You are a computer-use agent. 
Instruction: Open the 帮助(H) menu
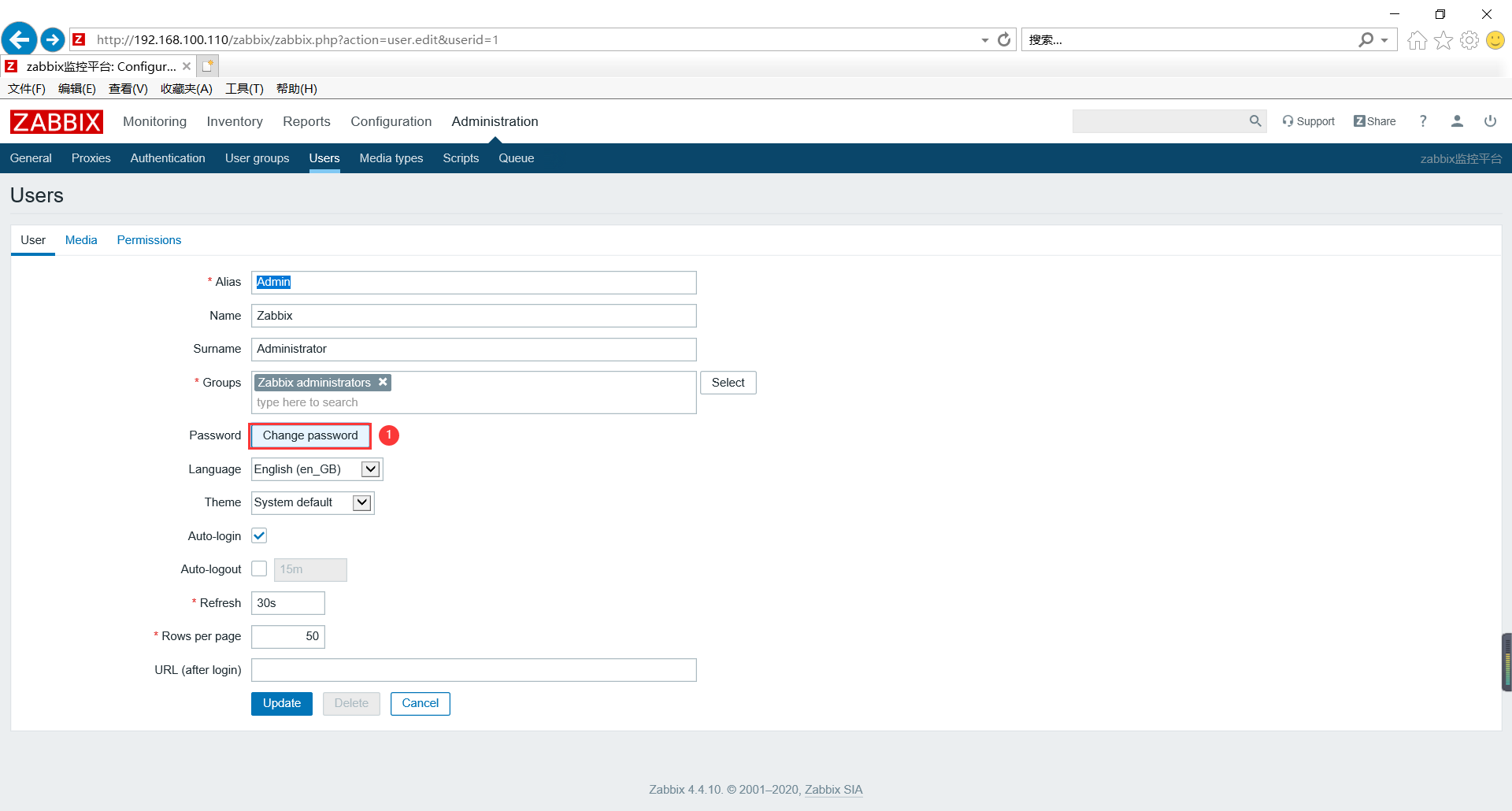pyautogui.click(x=297, y=89)
